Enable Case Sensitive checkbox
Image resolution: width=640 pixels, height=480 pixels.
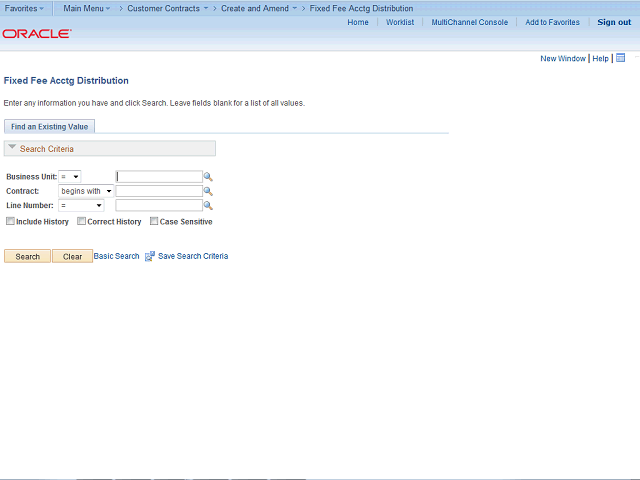154,221
